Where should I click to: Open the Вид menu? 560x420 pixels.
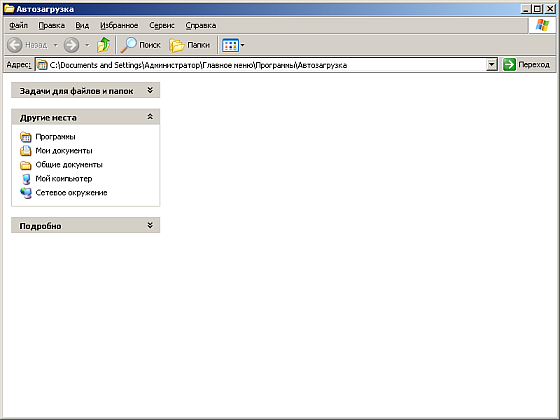[82, 25]
